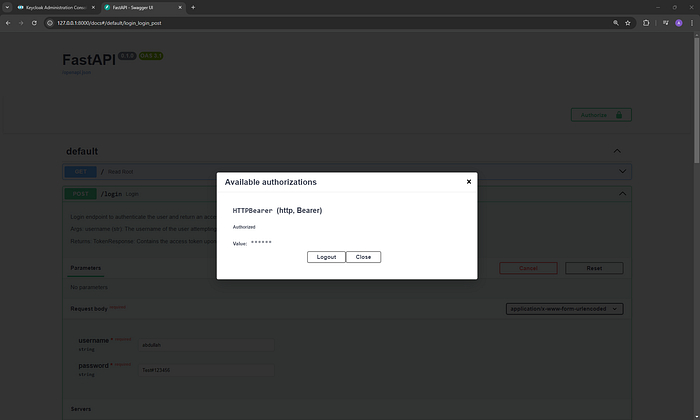Click the password input field
Viewport: 700px width, 420px height.
[206, 370]
